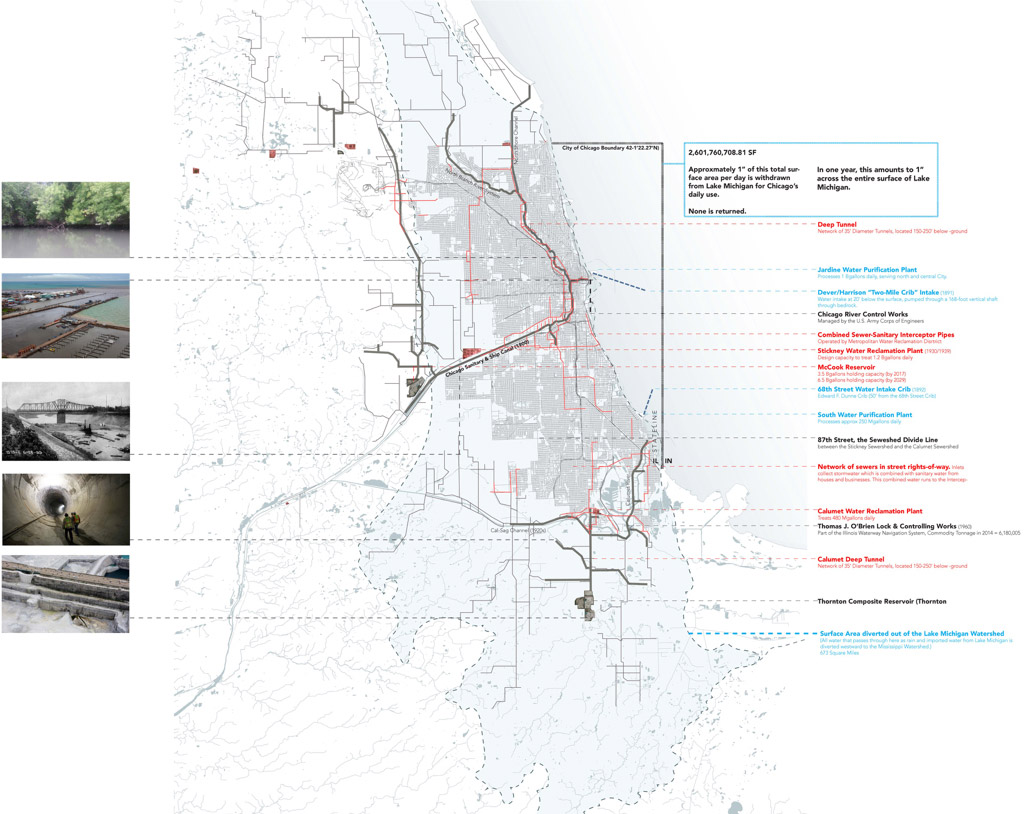Image resolution: width=1028 pixels, height=814 pixels.
Task: Open the river with green trees photo
Action: [66, 220]
